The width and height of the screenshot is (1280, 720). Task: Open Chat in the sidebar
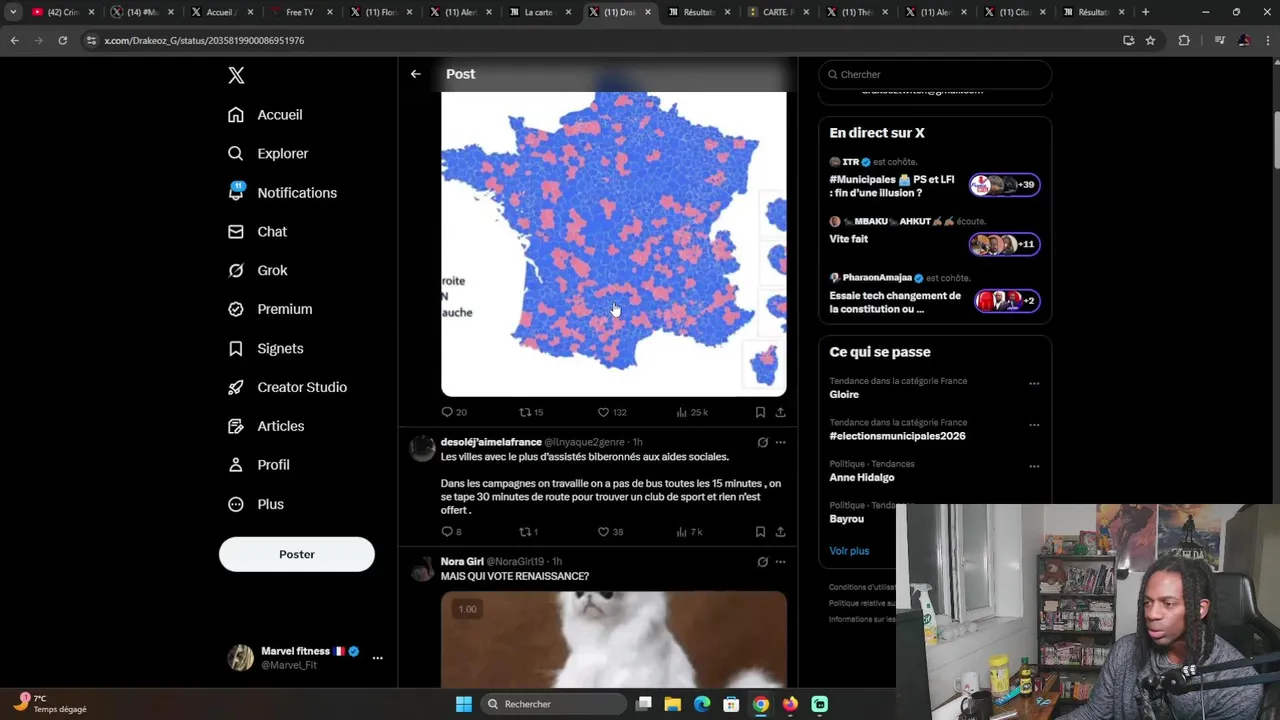257,232
